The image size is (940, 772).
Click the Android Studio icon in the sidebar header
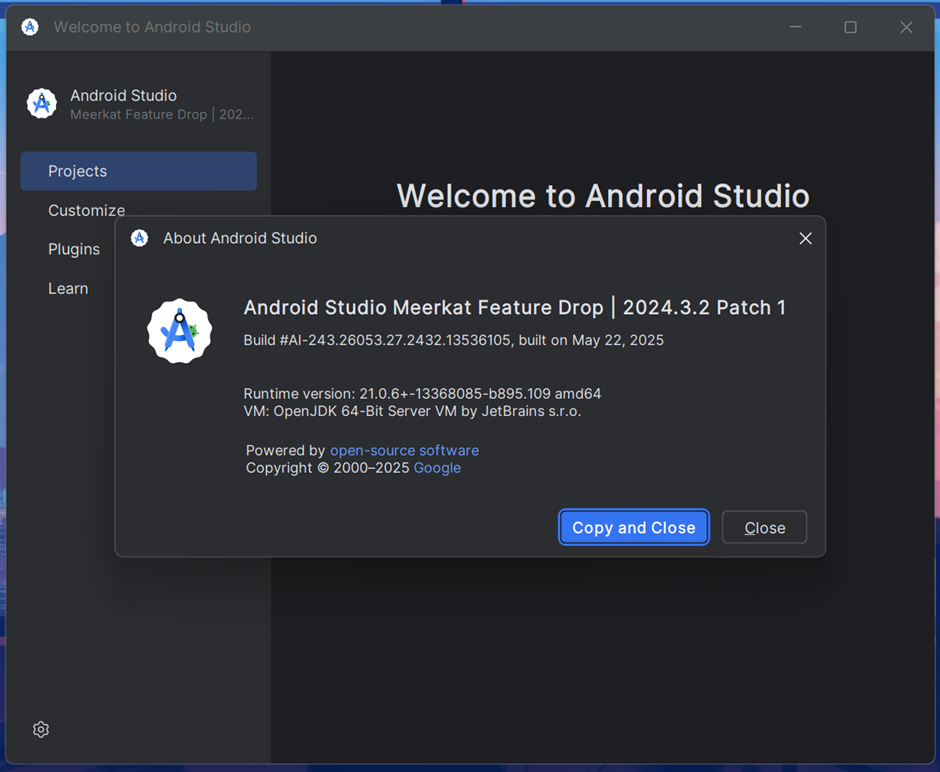41,104
